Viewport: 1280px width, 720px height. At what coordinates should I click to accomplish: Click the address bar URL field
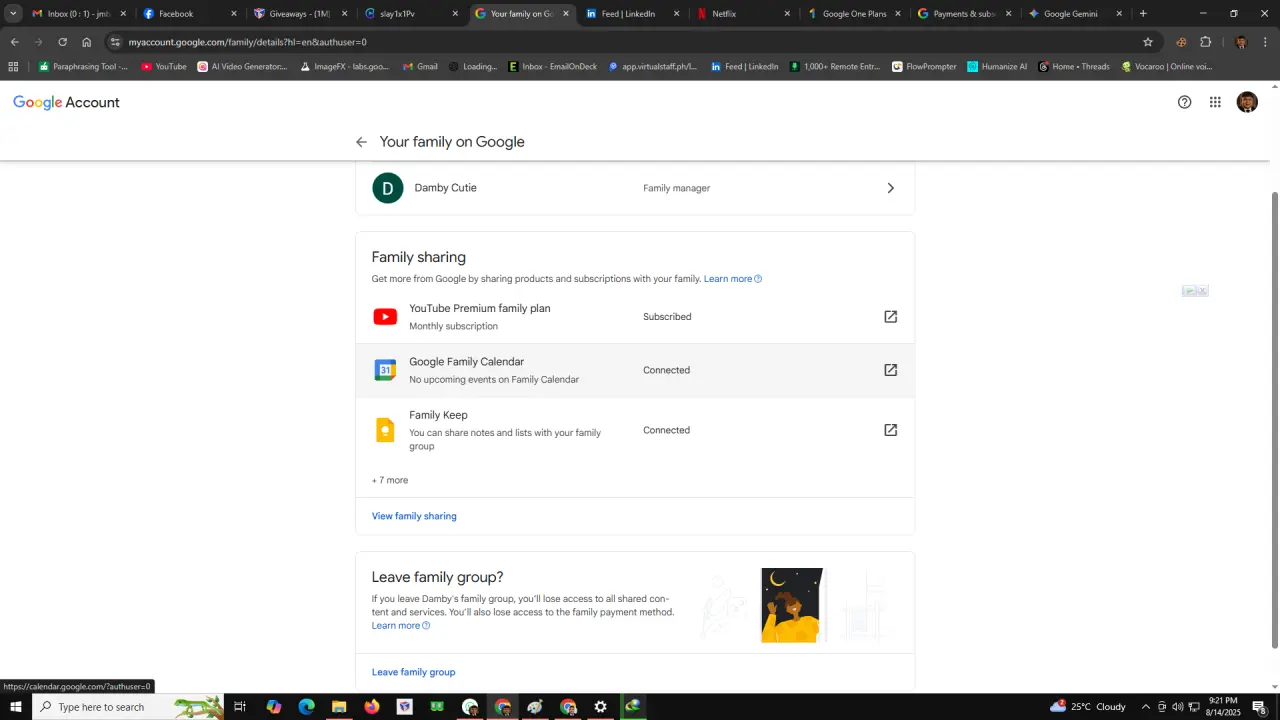pos(630,42)
